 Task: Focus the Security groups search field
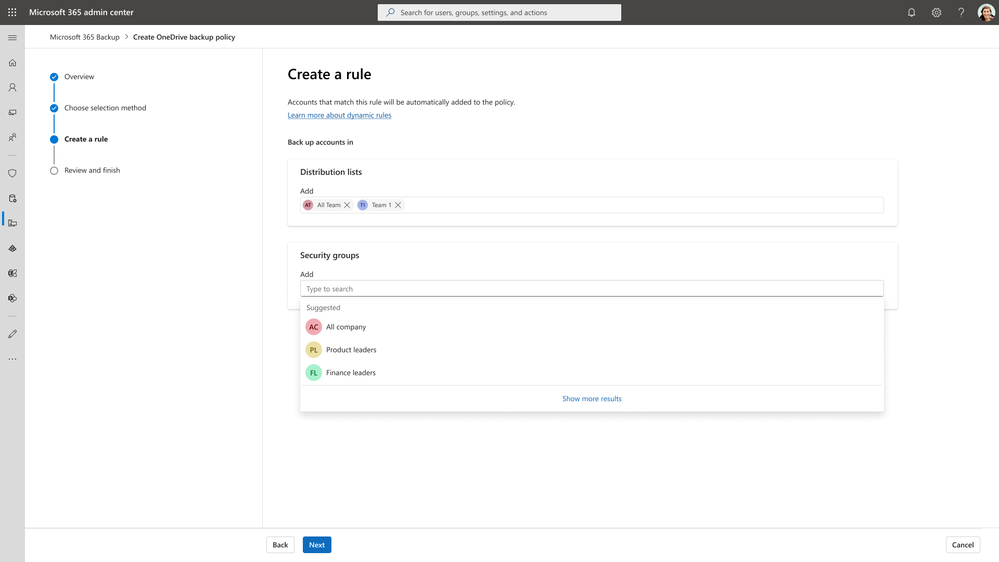click(592, 289)
